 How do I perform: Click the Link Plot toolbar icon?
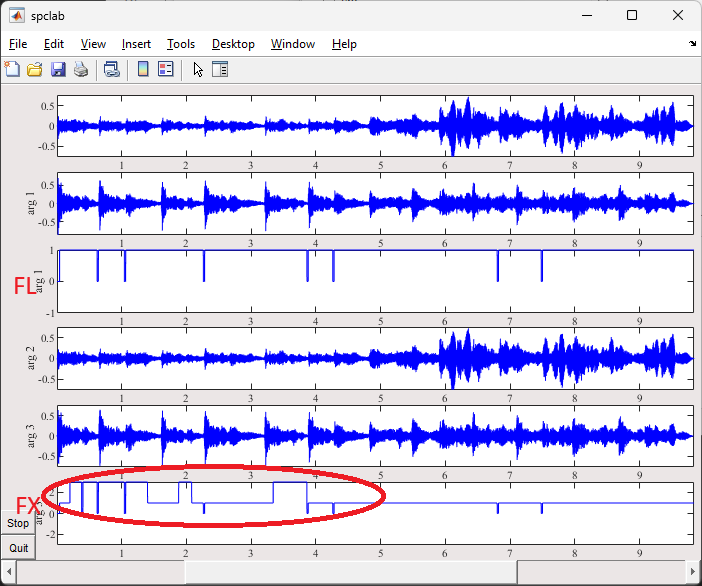112,69
